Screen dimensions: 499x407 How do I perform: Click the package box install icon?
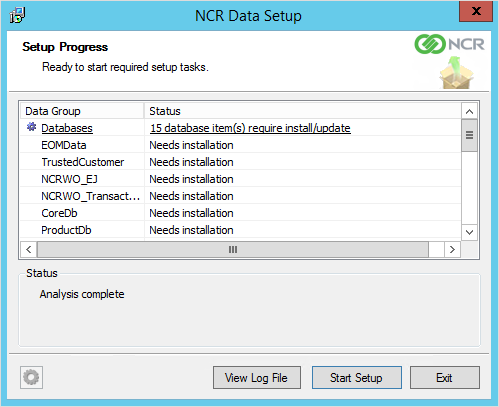pos(456,73)
